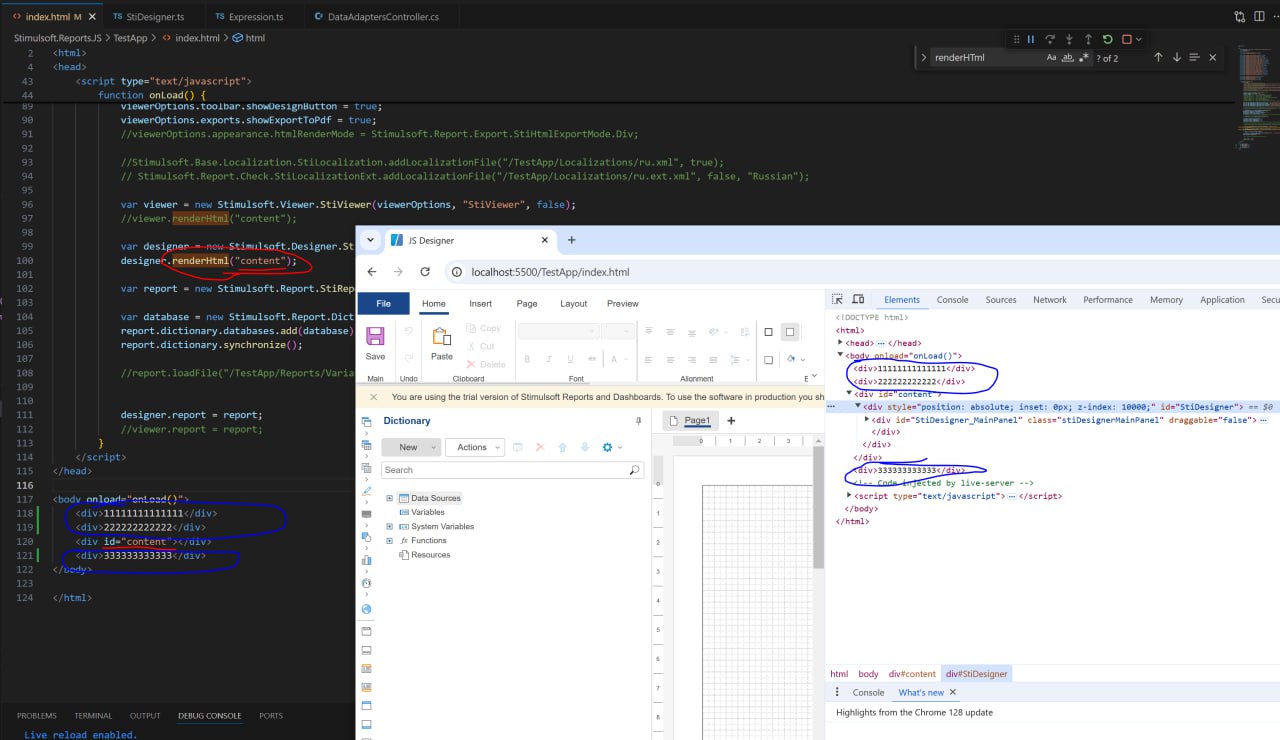Screen dimensions: 1280x740
Task: Click the Pause debugger button in VS Code
Action: click(1030, 39)
